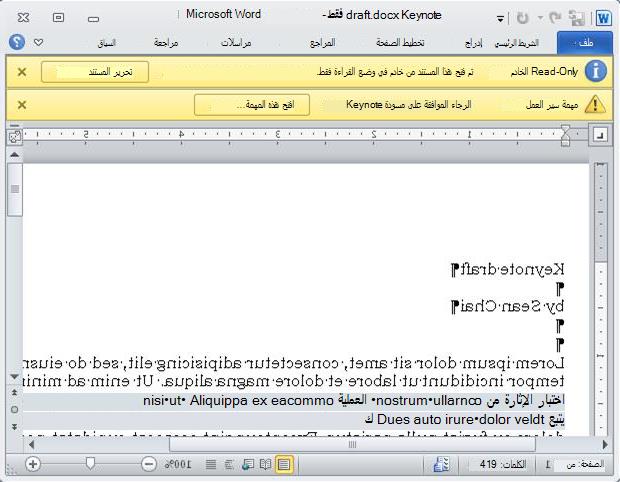The image size is (620, 482).
Task: Switch to تخطيط الصفحة (Page Layout) tab
Action: 400,43
